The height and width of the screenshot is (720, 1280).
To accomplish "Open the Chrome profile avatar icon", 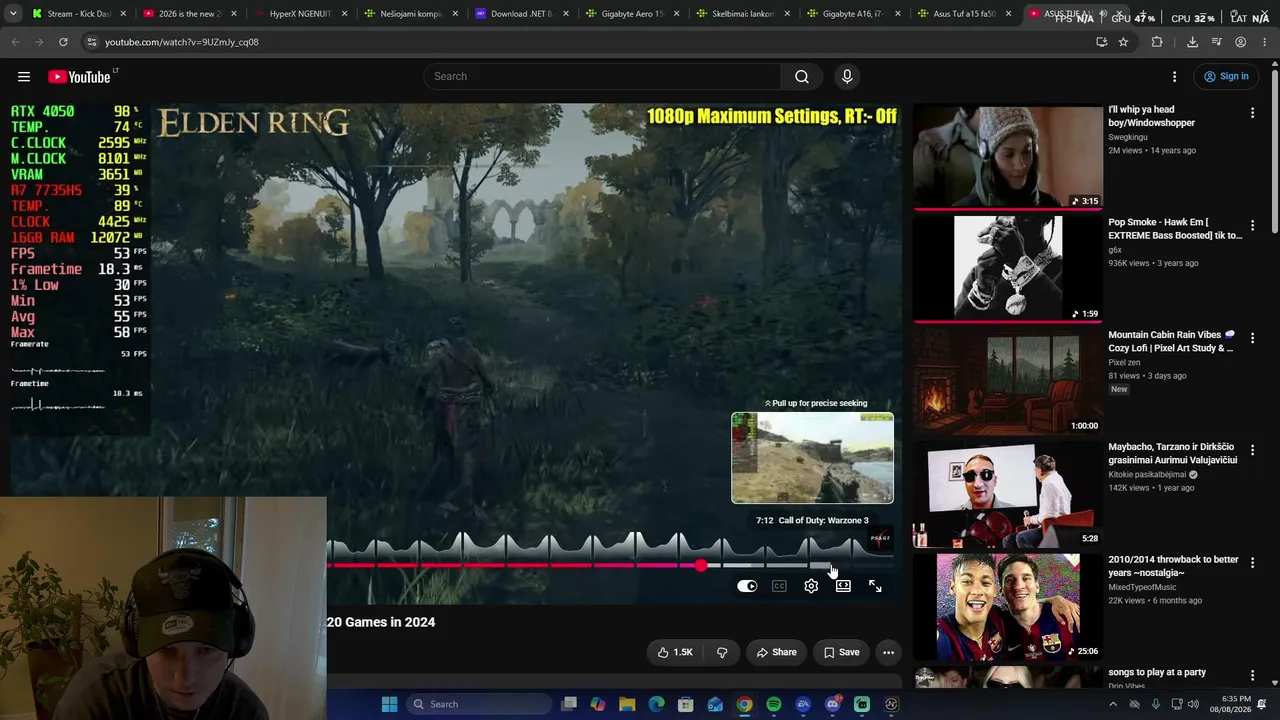I will tap(1240, 42).
